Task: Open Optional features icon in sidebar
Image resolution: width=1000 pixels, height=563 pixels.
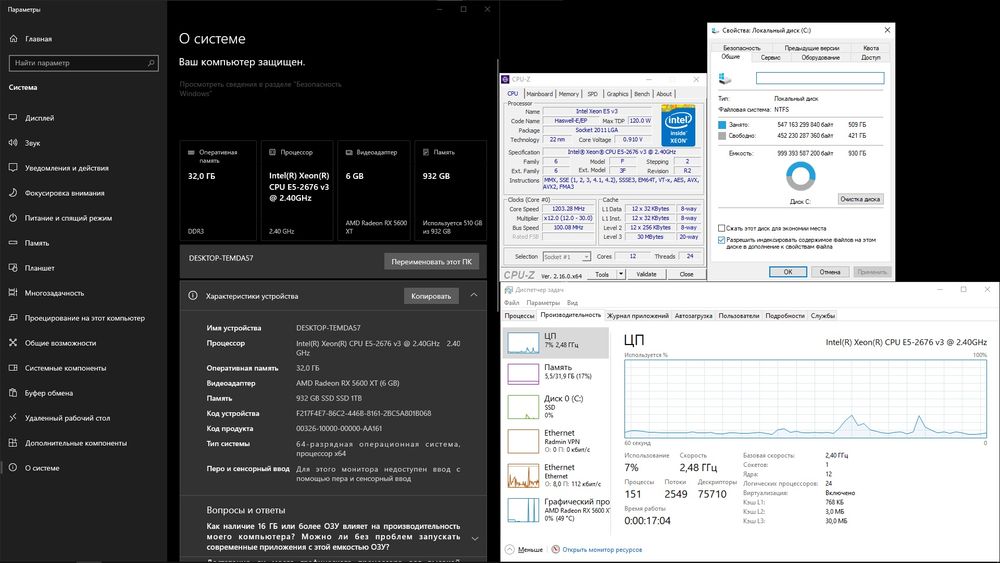Action: tap(13, 442)
